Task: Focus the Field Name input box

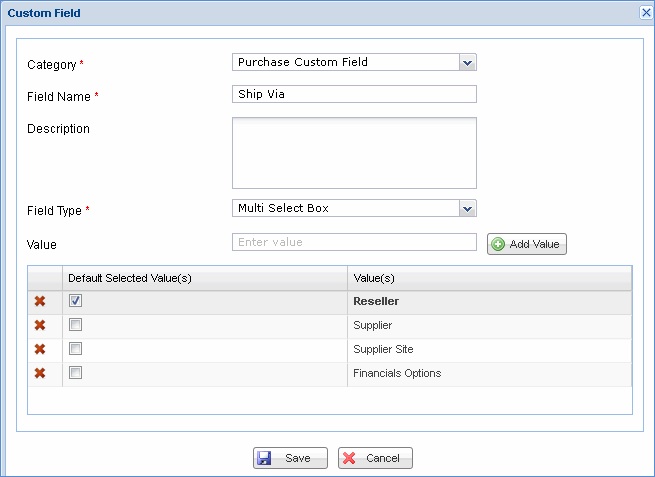Action: 354,94
